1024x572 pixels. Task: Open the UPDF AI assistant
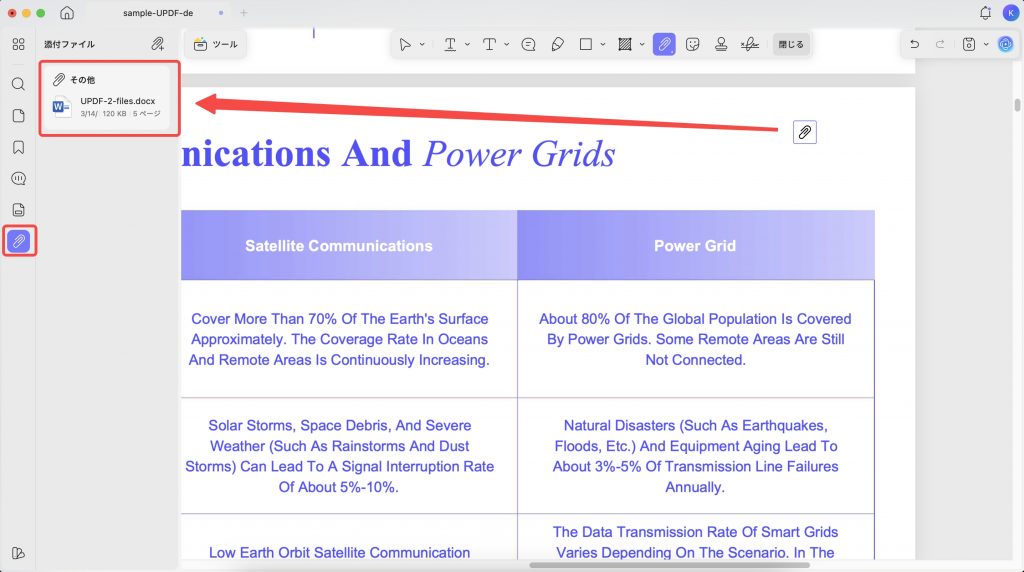tap(1006, 44)
